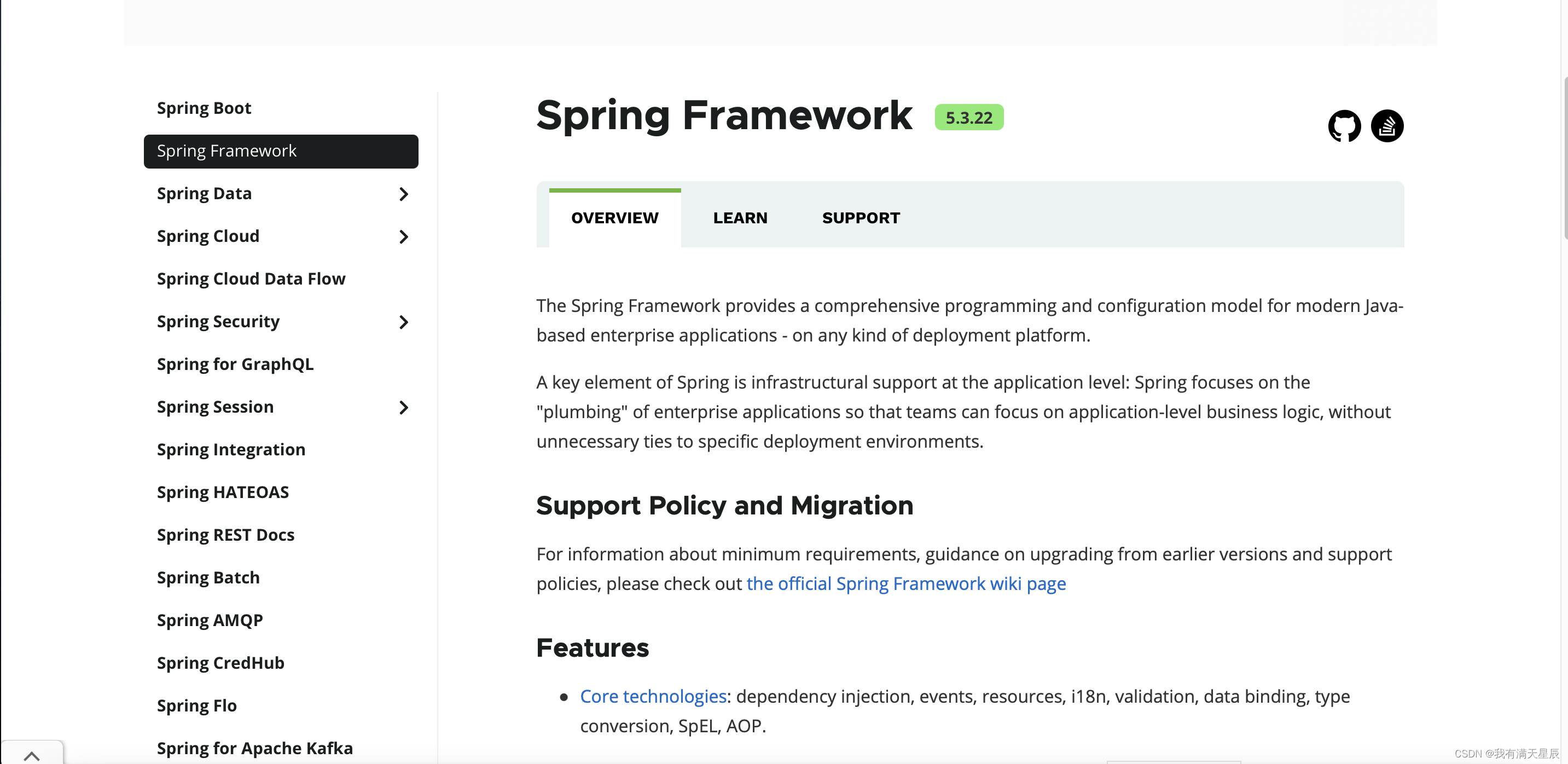Open Spring Batch in sidebar
Viewport: 1568px width, 764px height.
click(x=208, y=577)
